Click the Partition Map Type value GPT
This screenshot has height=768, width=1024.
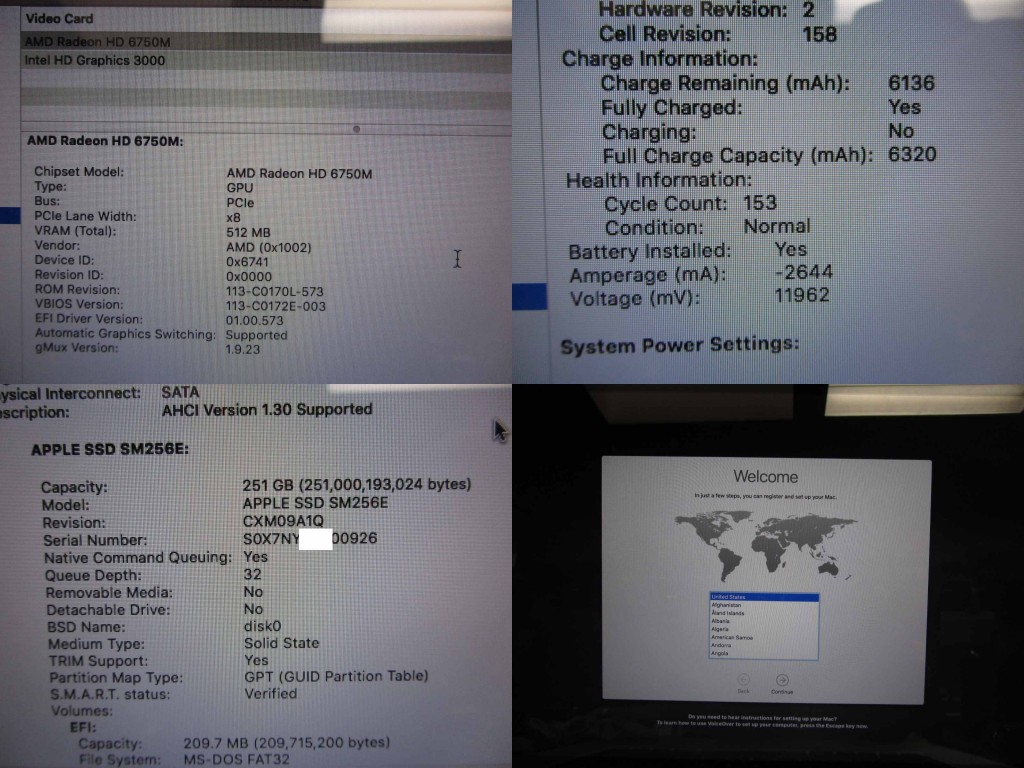click(336, 677)
